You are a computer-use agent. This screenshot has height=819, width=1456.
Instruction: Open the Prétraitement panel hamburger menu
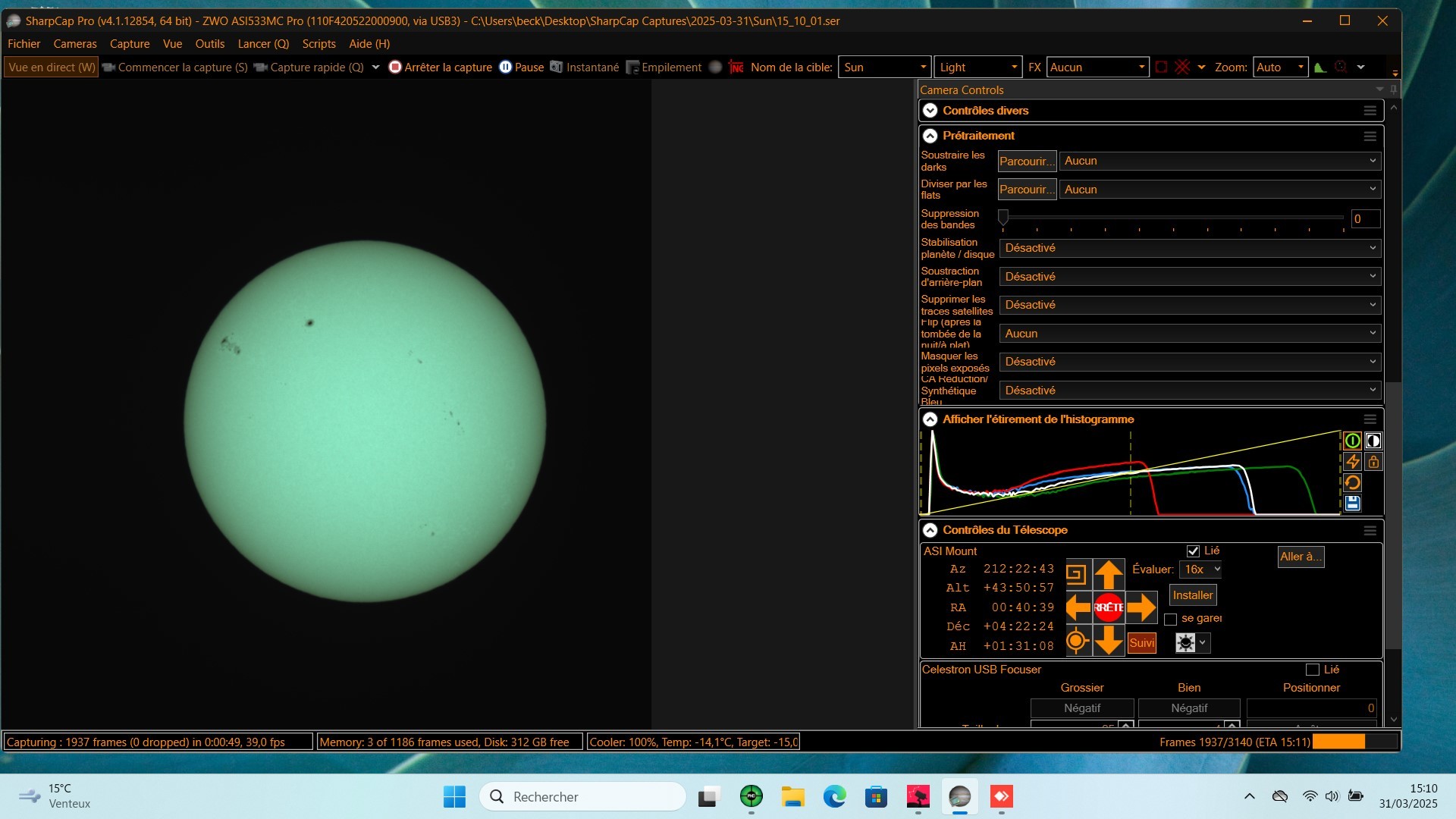tap(1370, 136)
